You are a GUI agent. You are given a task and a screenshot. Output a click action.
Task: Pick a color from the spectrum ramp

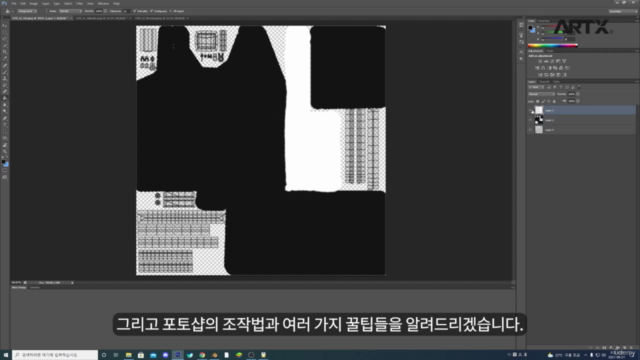click(553, 45)
